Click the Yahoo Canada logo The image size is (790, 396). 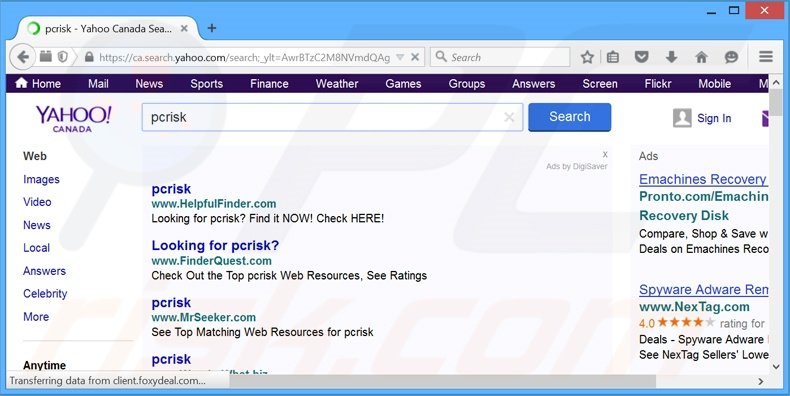coord(73,119)
